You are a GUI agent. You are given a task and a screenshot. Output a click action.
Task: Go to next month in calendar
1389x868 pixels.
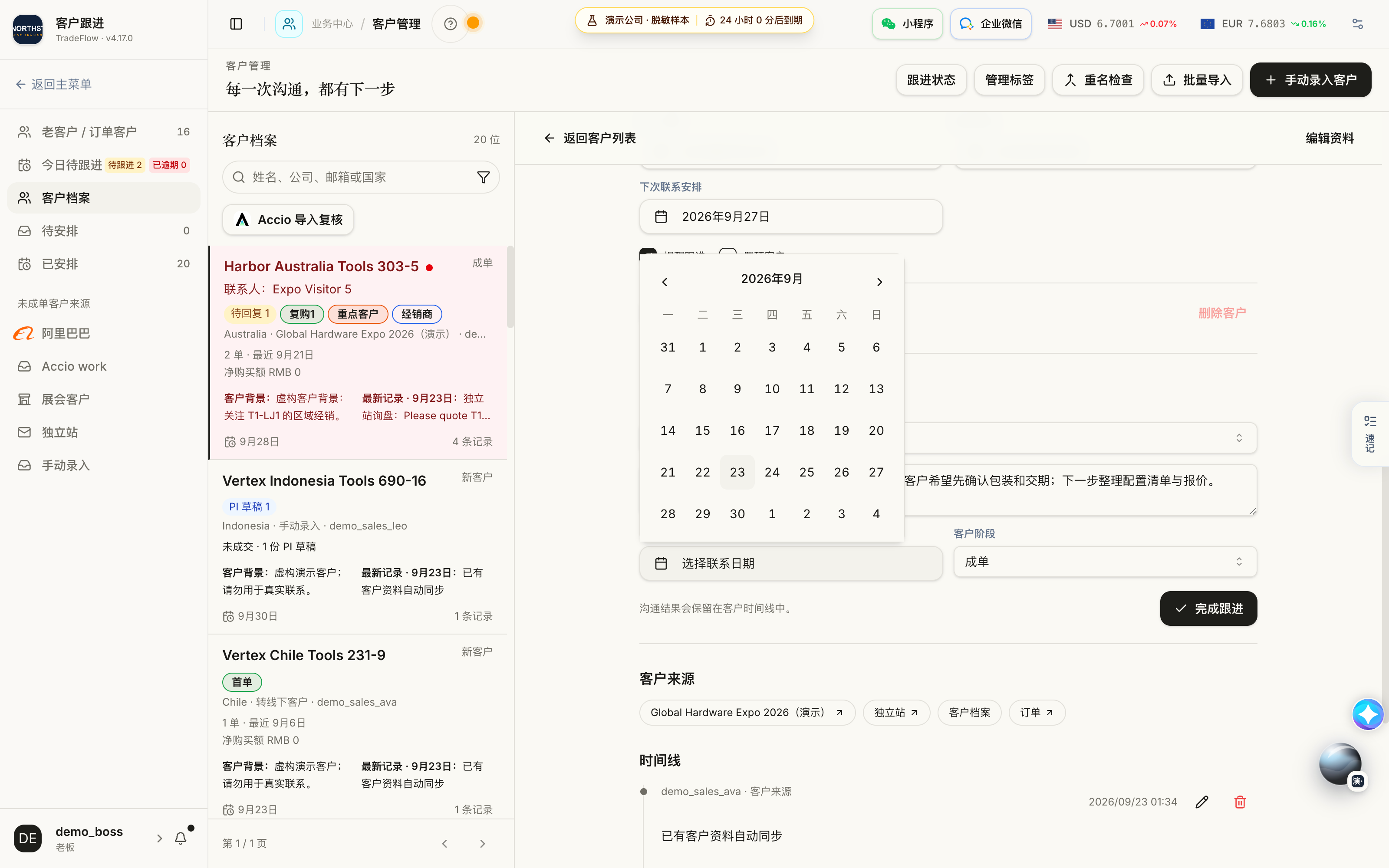pos(879,282)
